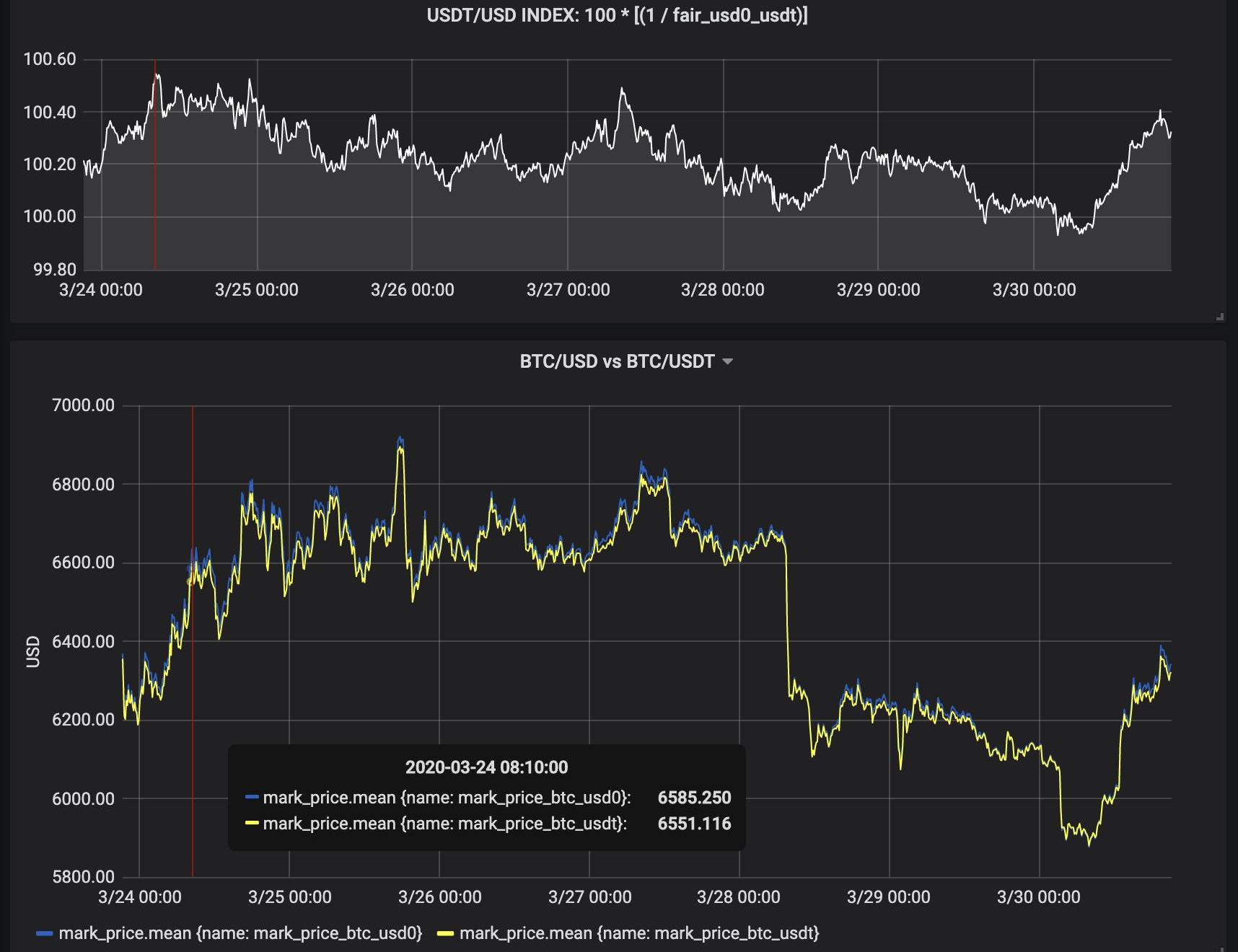Click the 6585.250 value in the tooltip
1238x952 pixels.
tap(694, 798)
